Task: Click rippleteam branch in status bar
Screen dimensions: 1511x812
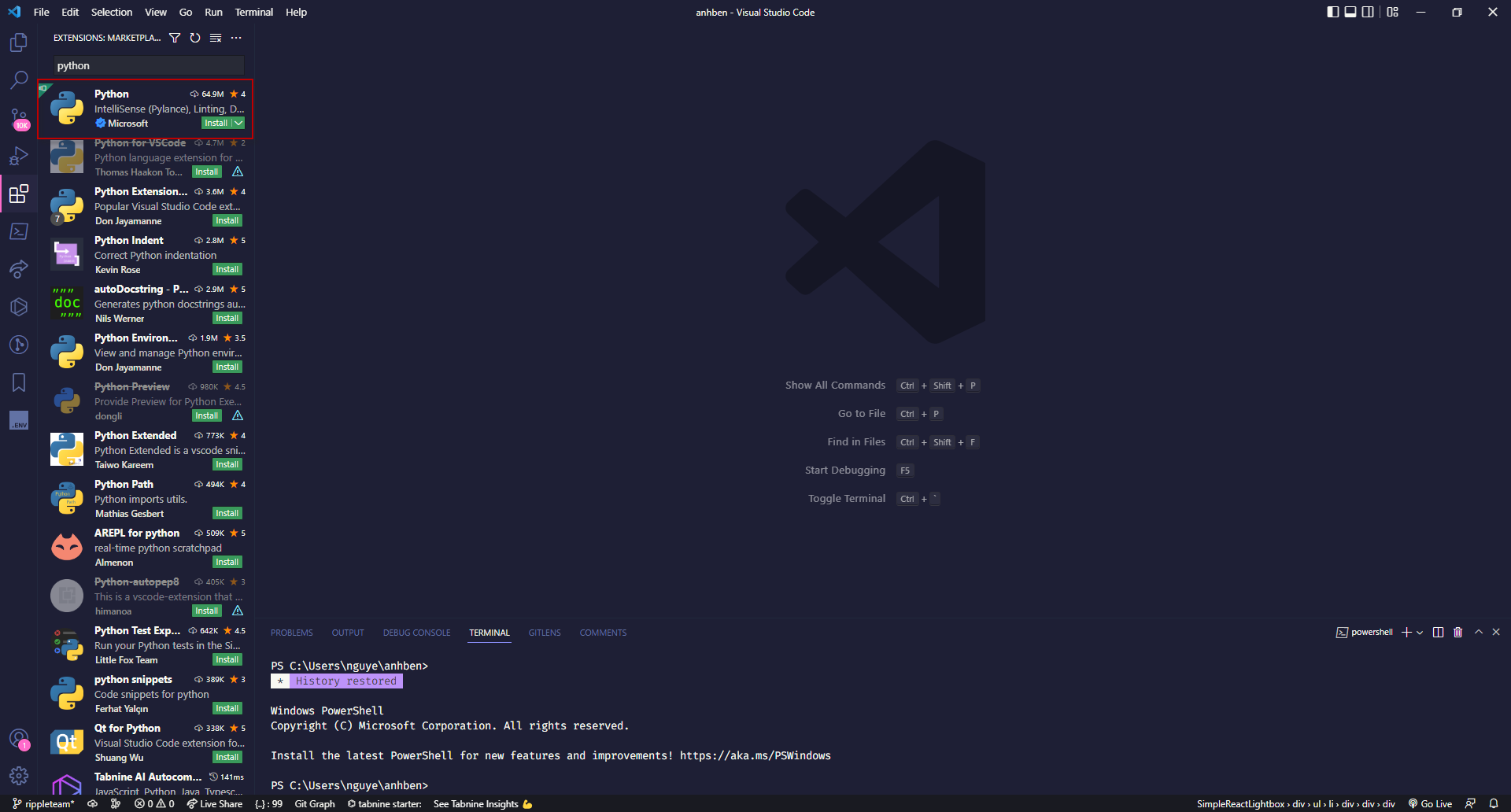Action: click(x=44, y=804)
